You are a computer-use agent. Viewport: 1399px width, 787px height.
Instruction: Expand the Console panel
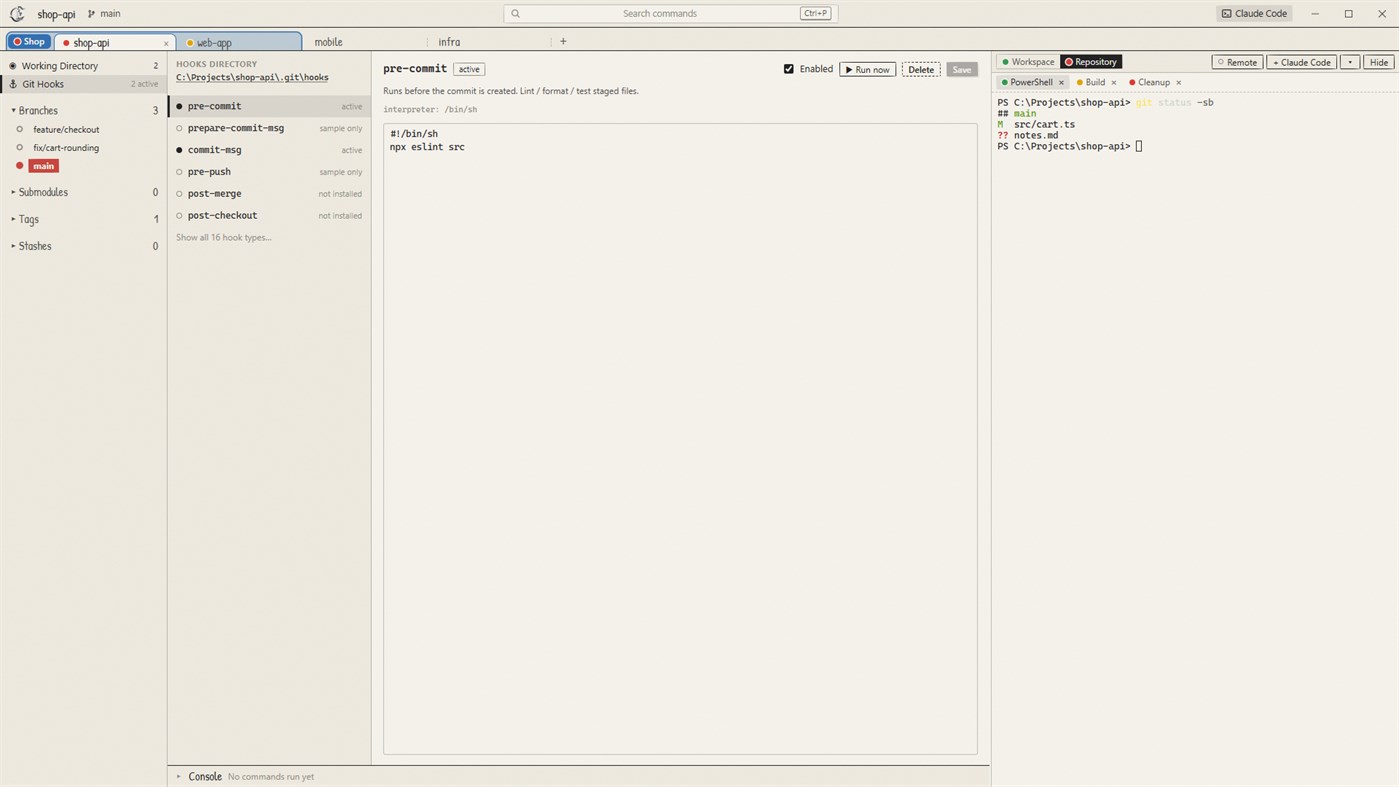(179, 777)
